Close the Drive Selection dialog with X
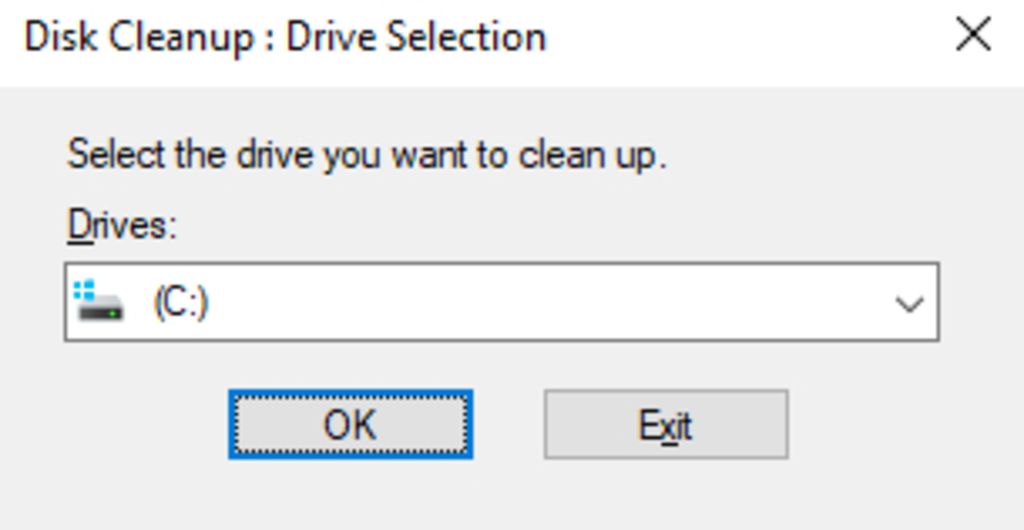This screenshot has width=1024, height=530. click(x=973, y=35)
